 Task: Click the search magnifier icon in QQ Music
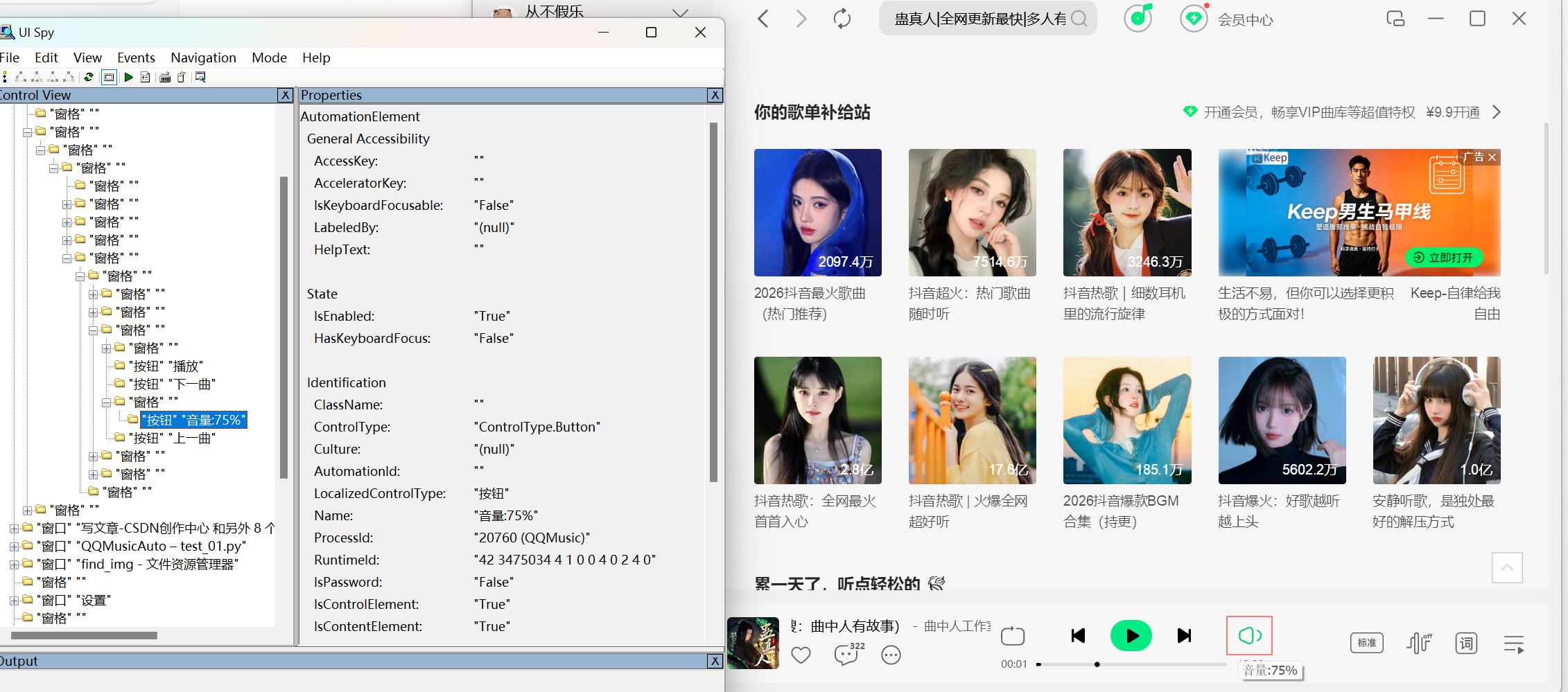(x=1079, y=19)
